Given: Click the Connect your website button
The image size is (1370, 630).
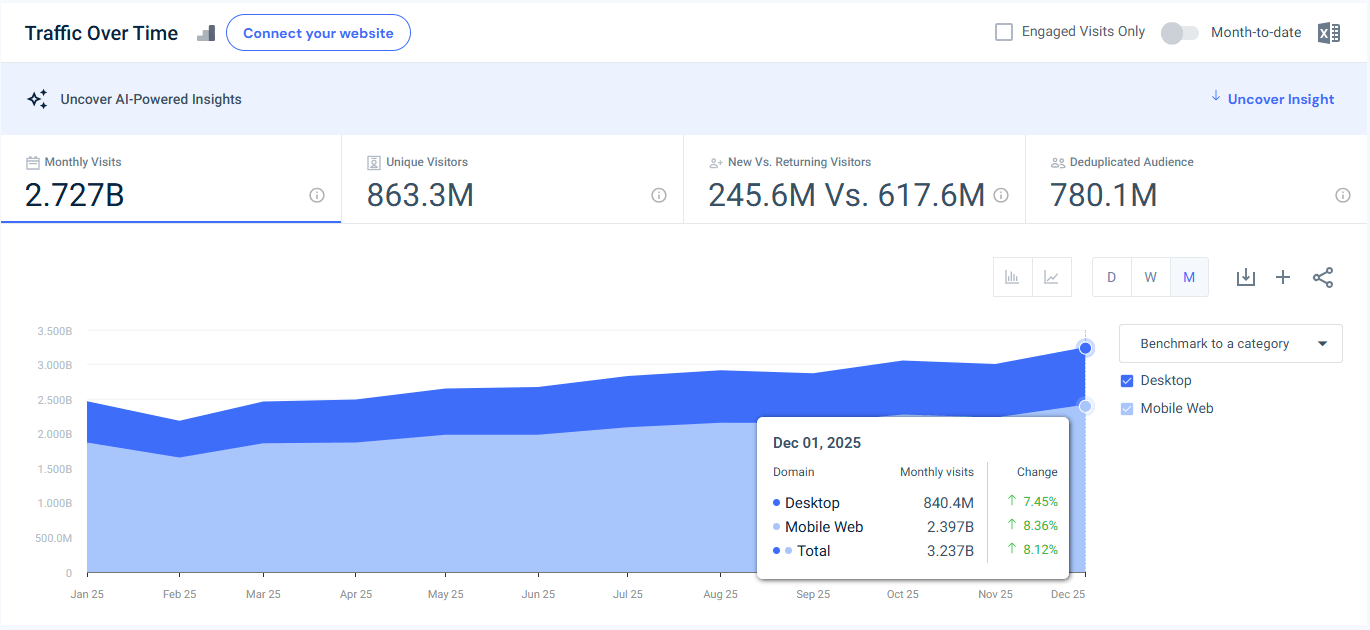Looking at the screenshot, I should point(318,32).
